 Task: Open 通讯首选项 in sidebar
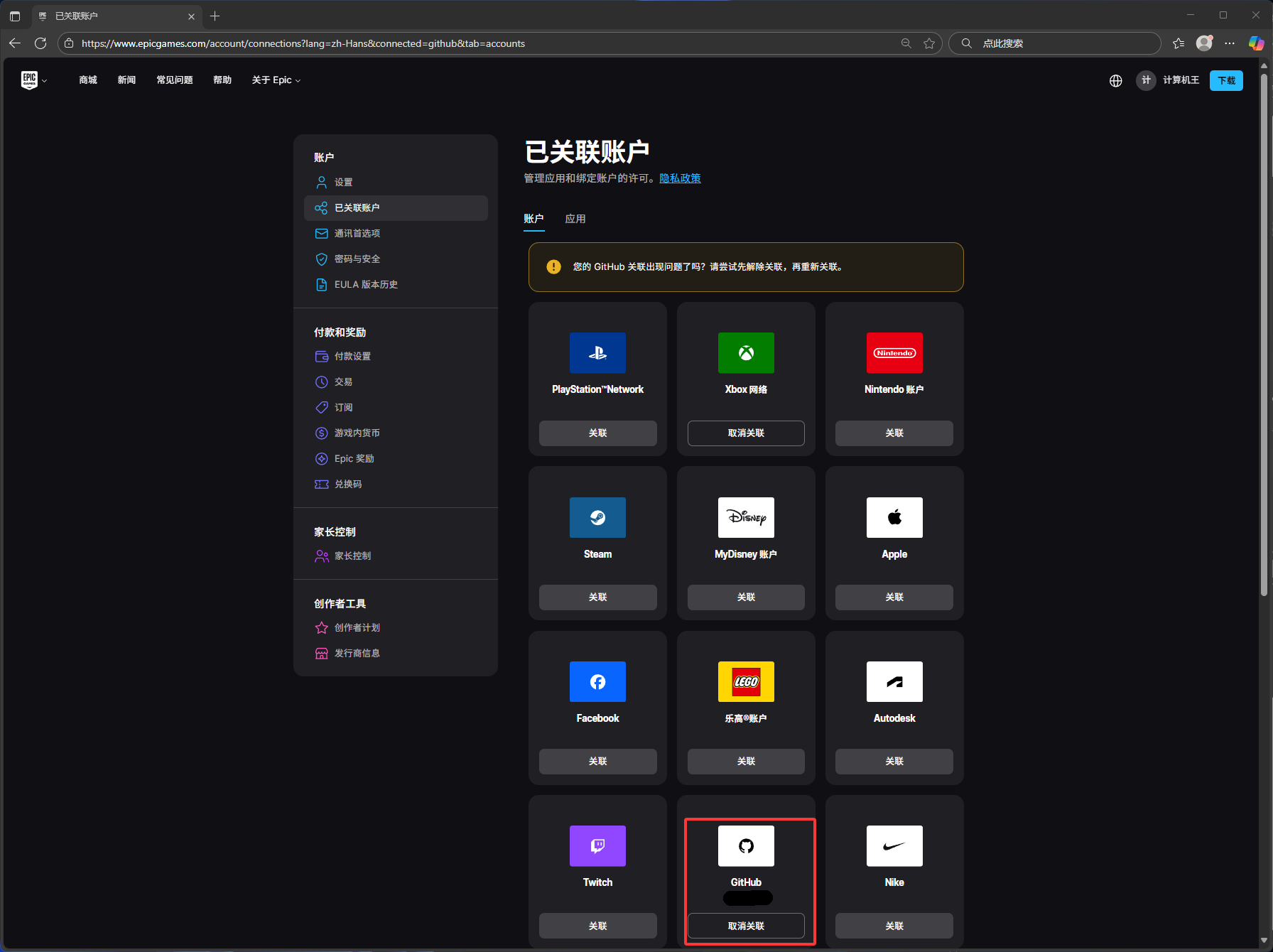(x=396, y=234)
